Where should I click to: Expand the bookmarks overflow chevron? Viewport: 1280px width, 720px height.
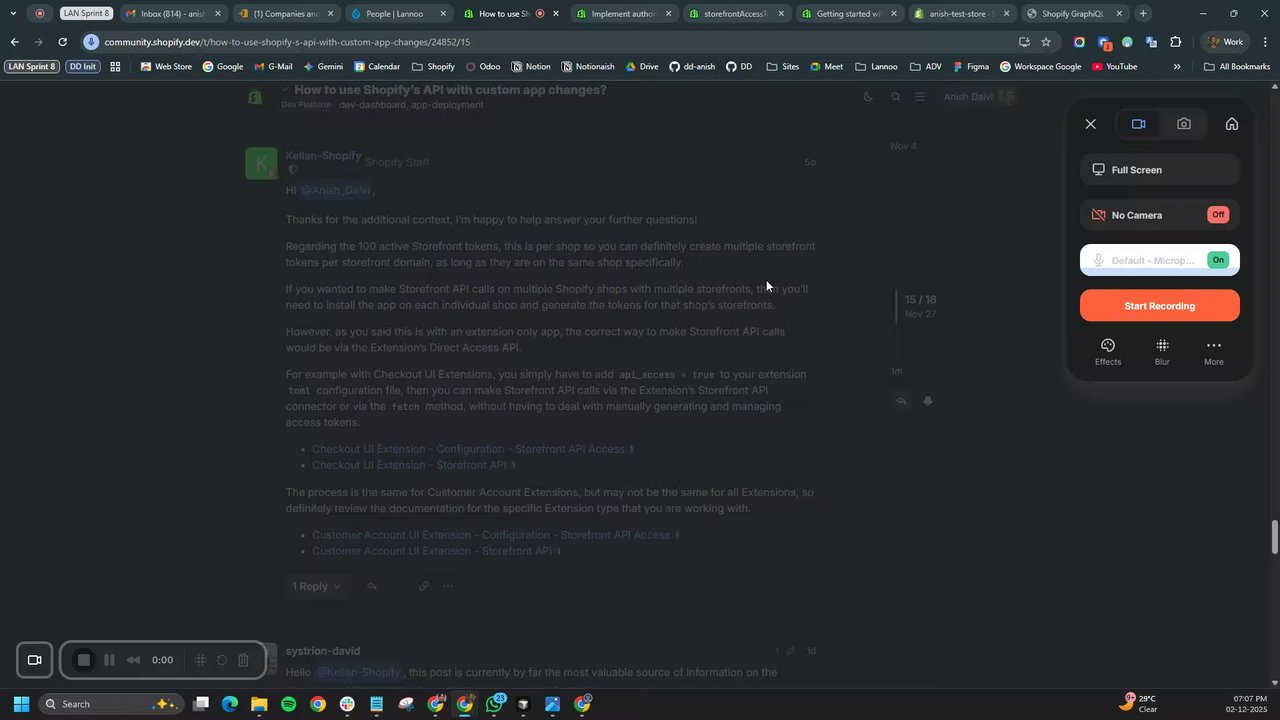click(x=1176, y=66)
